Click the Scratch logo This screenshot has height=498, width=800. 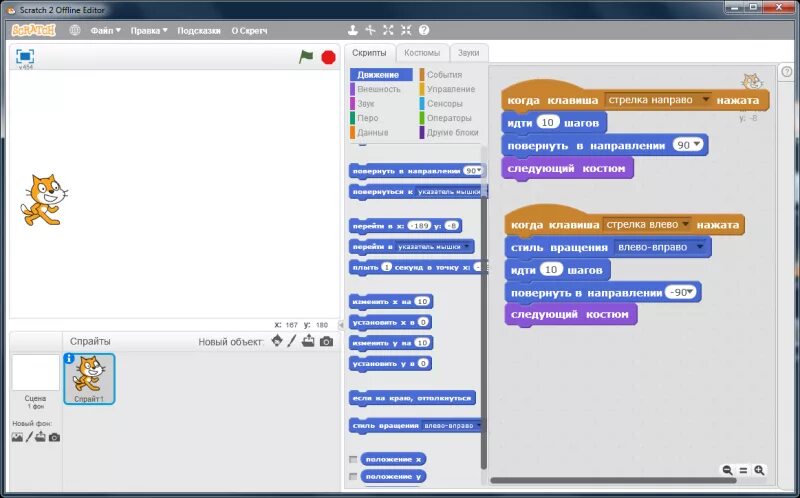point(33,30)
